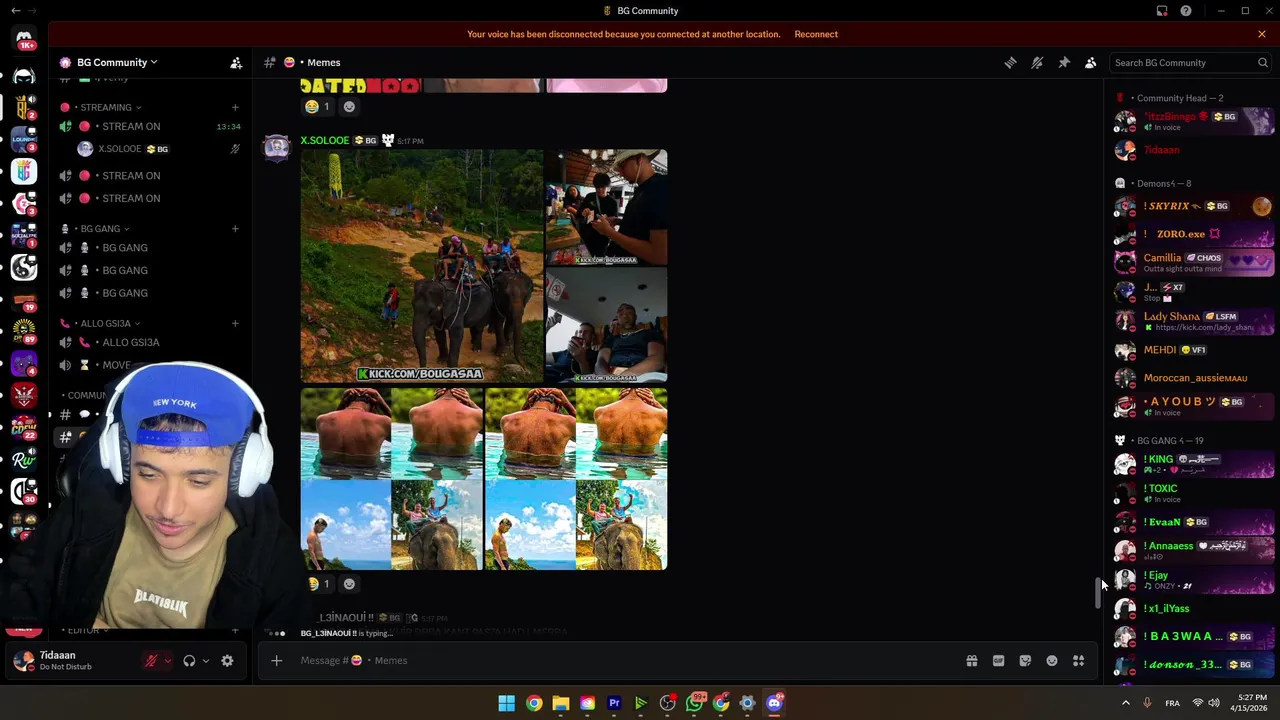Toggle the reaction under the pool collage
Image resolution: width=1280 pixels, height=720 pixels.
319,583
